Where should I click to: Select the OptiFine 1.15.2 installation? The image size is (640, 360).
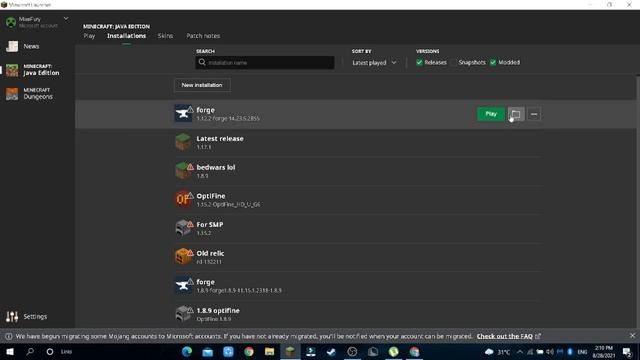click(x=358, y=200)
